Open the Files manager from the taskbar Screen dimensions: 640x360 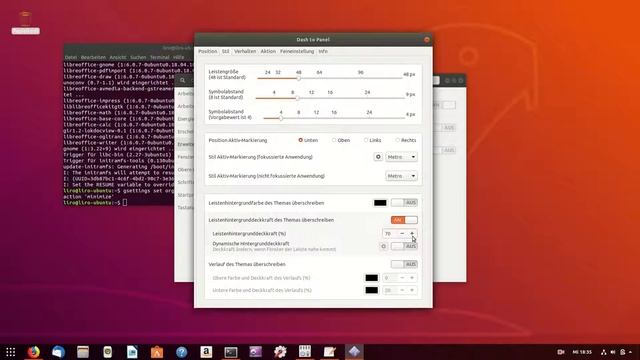coord(83,351)
